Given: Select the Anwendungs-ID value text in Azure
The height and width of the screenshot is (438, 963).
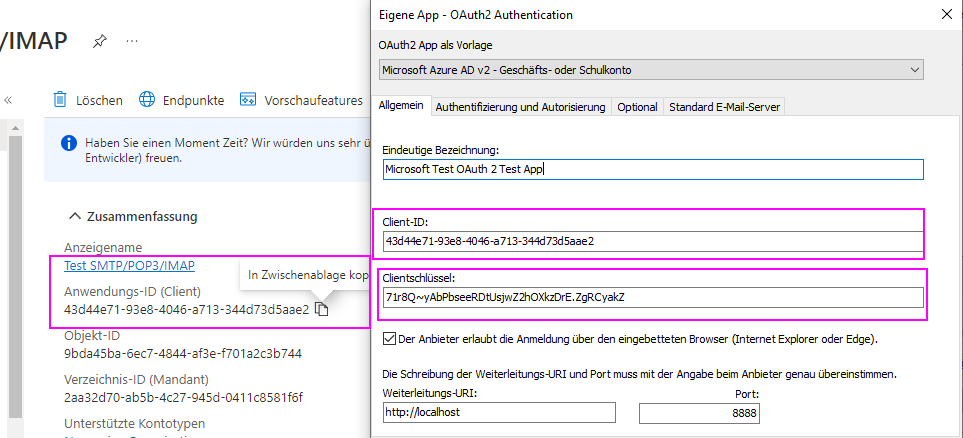Looking at the screenshot, I should (186, 309).
